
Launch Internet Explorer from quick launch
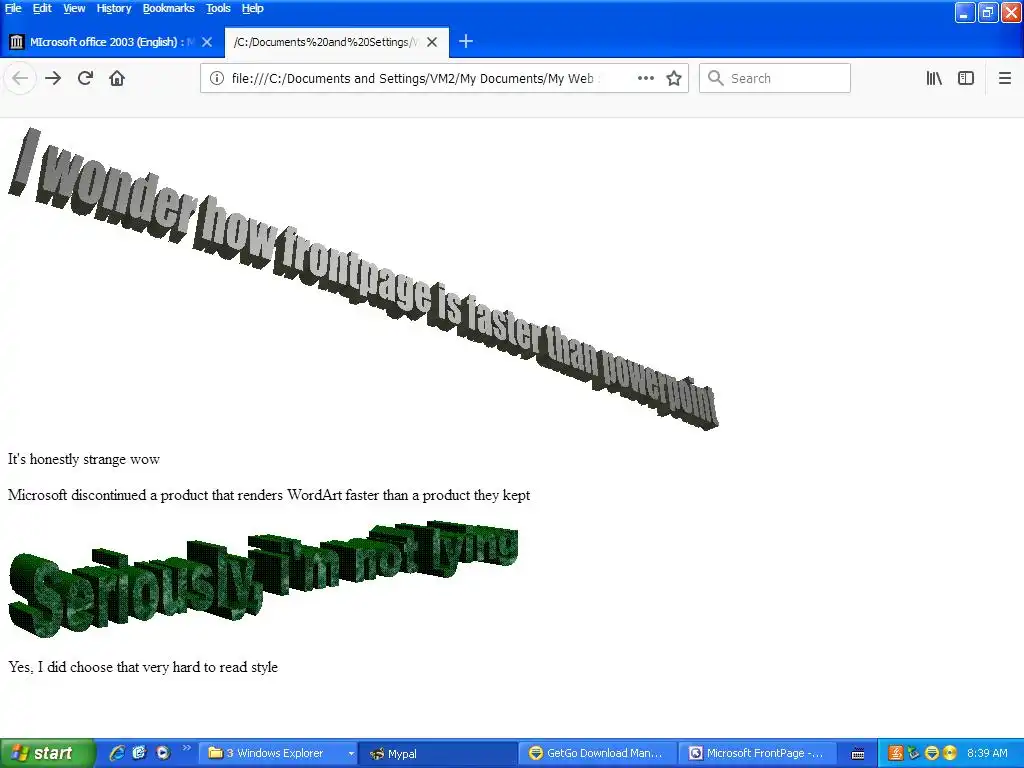(x=117, y=753)
